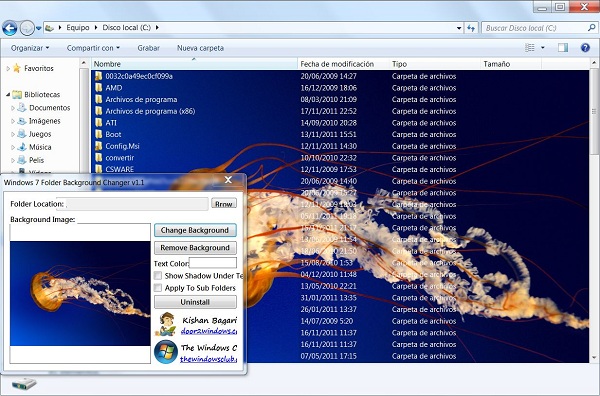Click Equipo in the address breadcrumb
Screen dimensions: 600x396
(78, 28)
